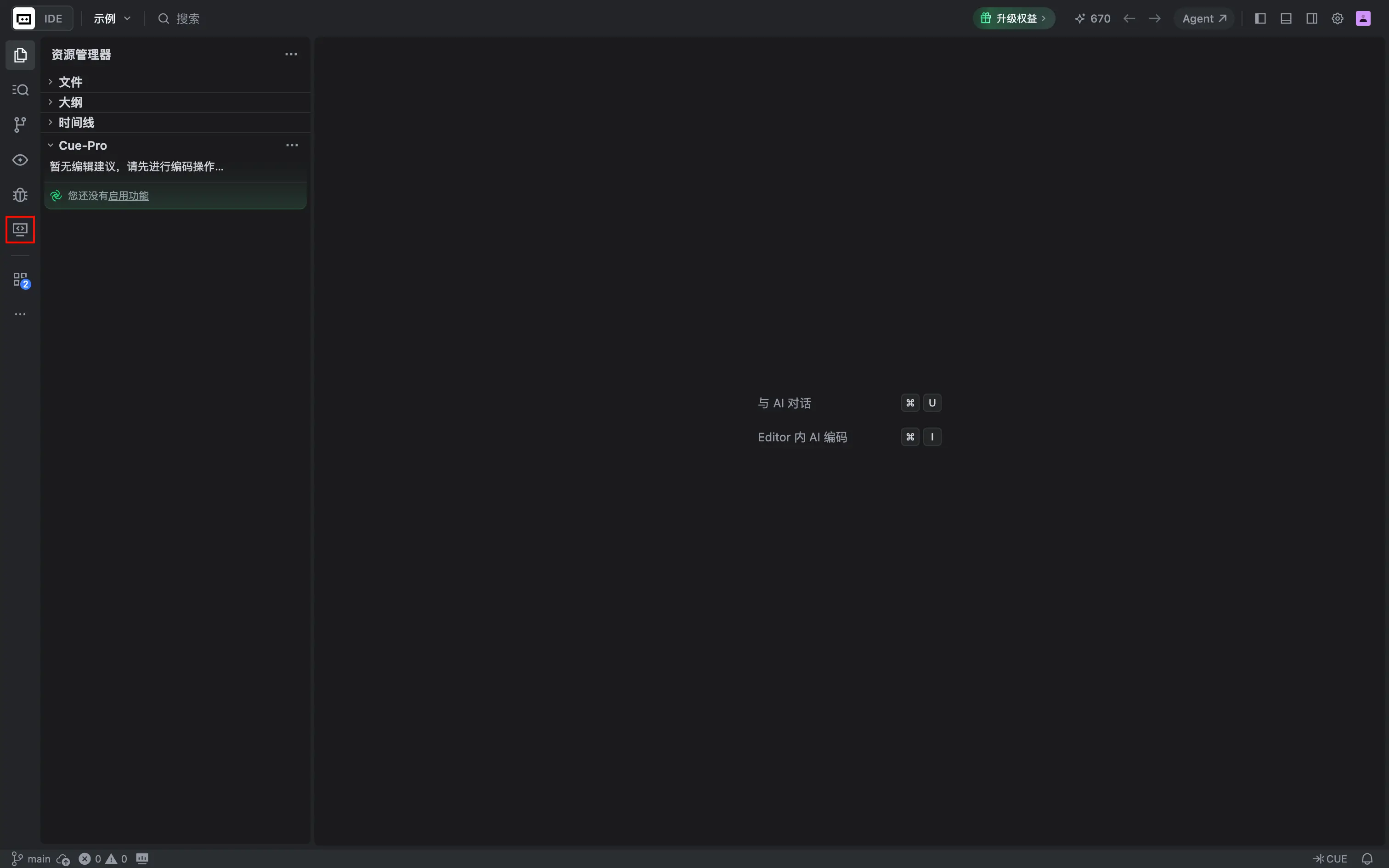Click the CUE status bar item
The image size is (1389, 868).
coord(1330,859)
